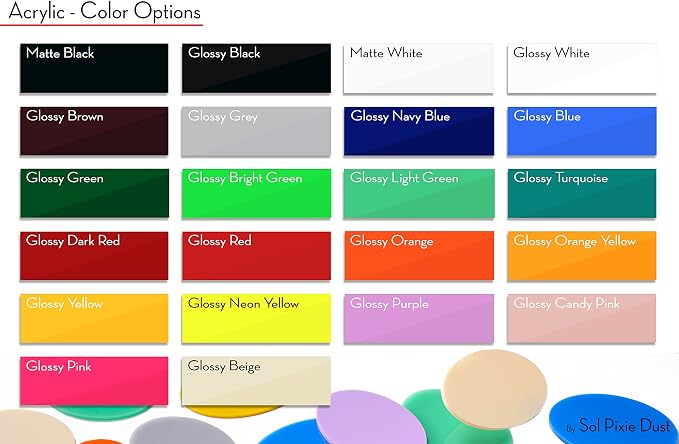Image resolution: width=679 pixels, height=444 pixels.
Task: Select the Matte Black swatch
Action: 94,68
